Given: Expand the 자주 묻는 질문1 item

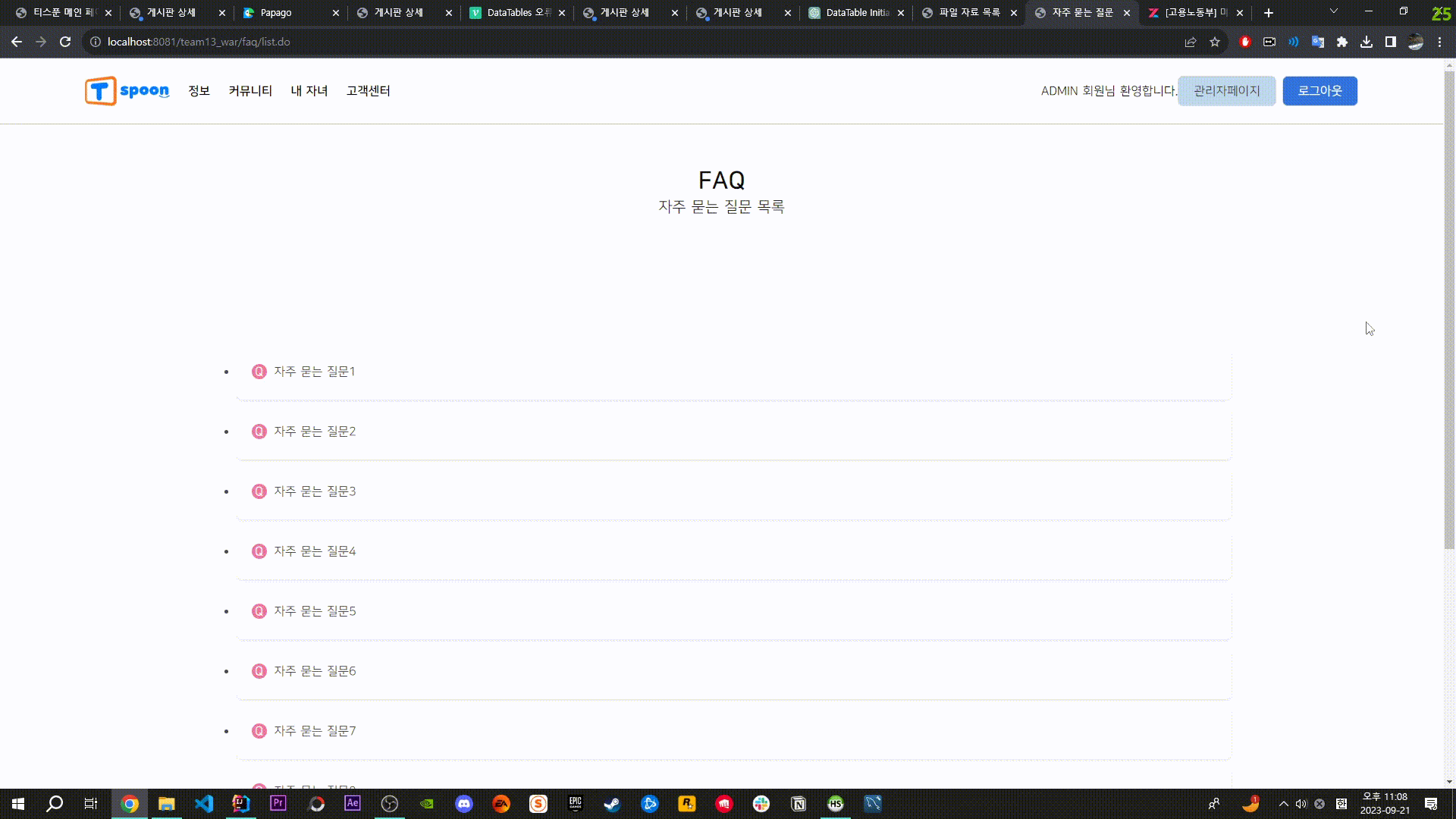Looking at the screenshot, I should tap(314, 372).
